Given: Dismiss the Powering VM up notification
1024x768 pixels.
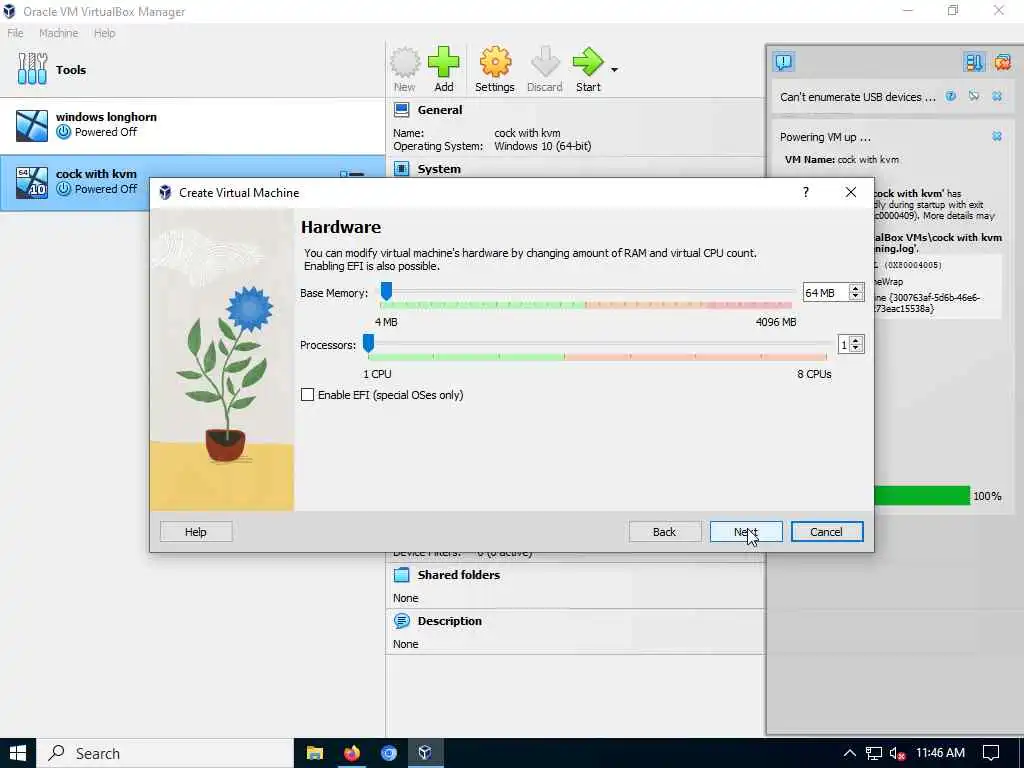Looking at the screenshot, I should [997, 136].
